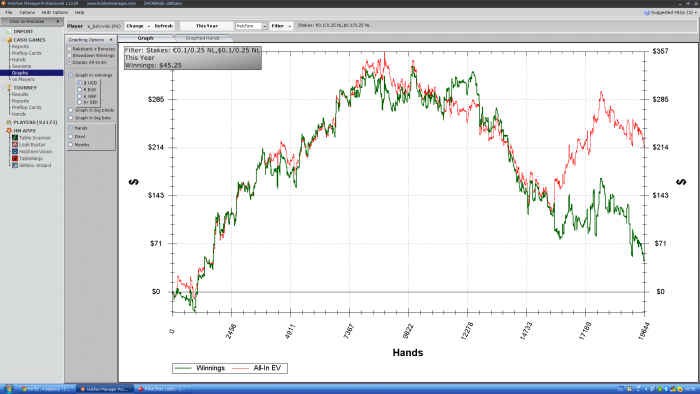Click the This Year date button
This screenshot has height=394, width=700.
[x=207, y=26]
